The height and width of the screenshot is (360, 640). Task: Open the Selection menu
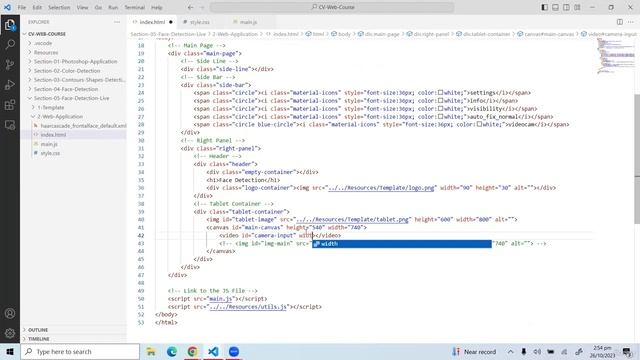[x=59, y=7]
